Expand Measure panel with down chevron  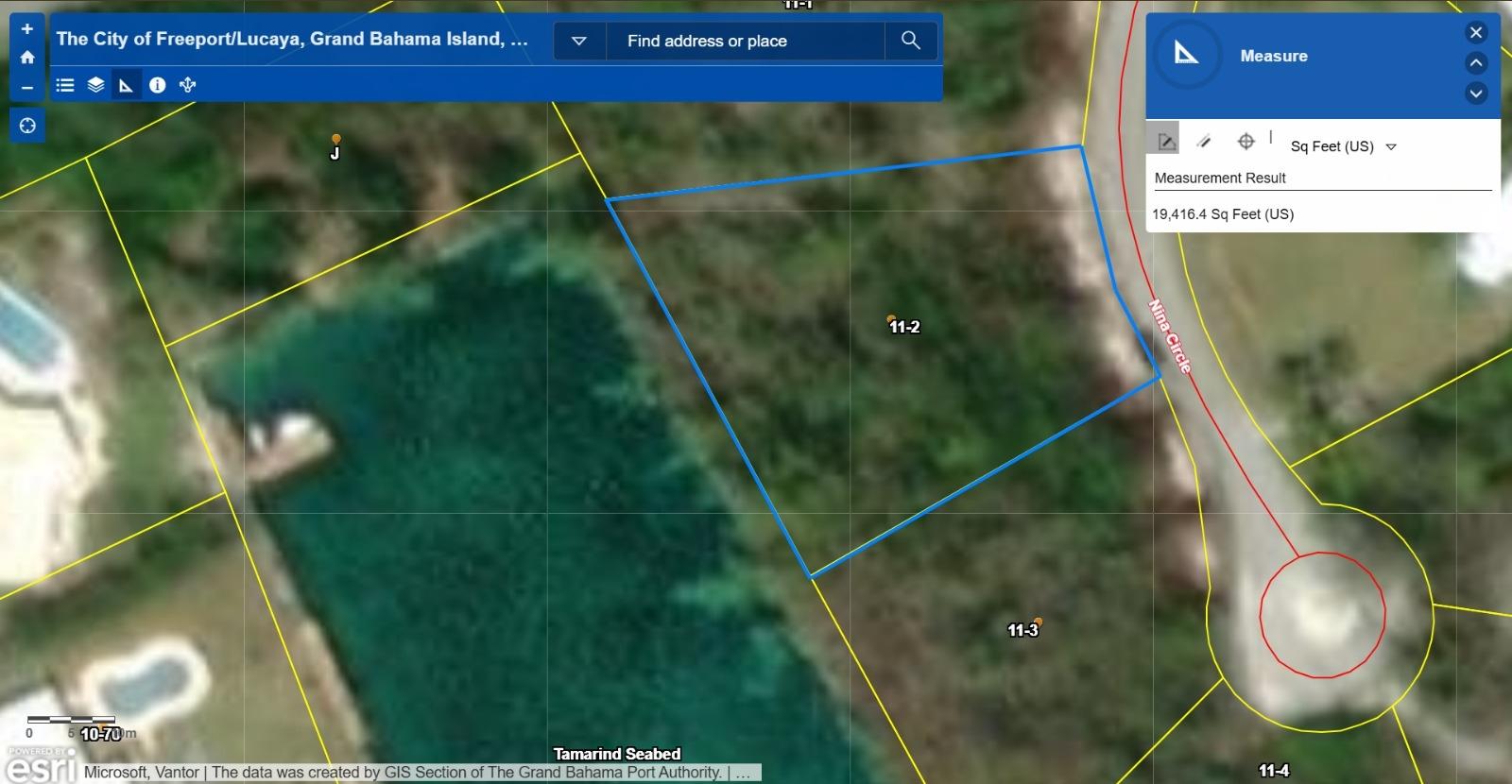point(1476,94)
